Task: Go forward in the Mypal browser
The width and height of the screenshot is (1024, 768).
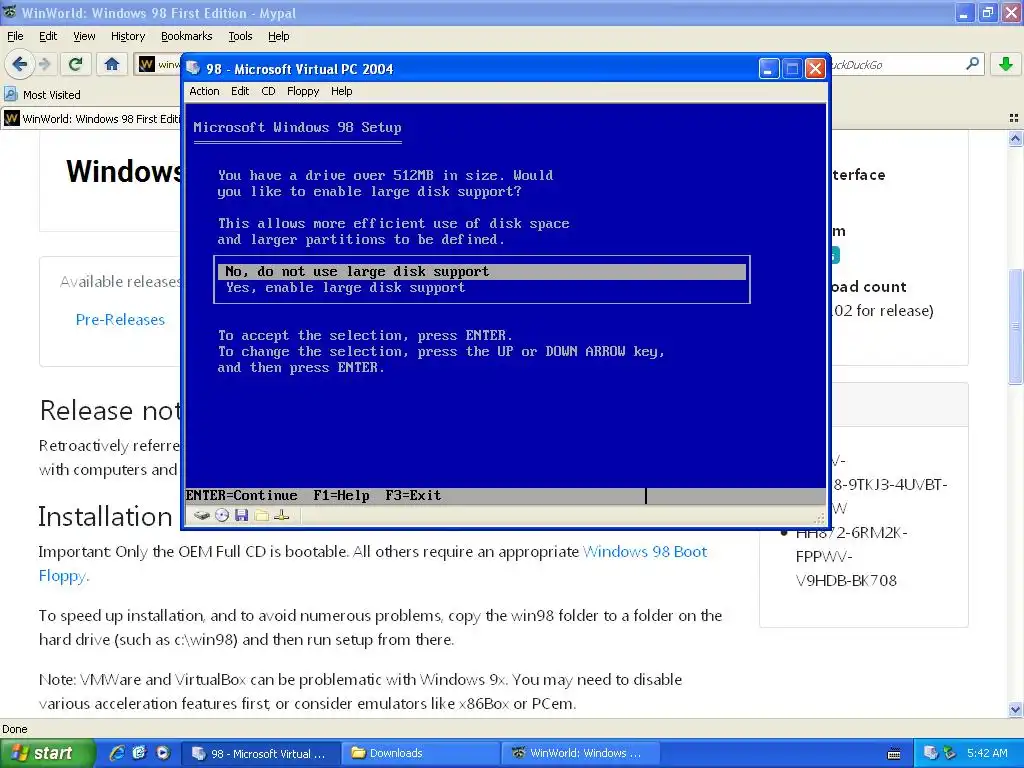Action: [x=44, y=64]
